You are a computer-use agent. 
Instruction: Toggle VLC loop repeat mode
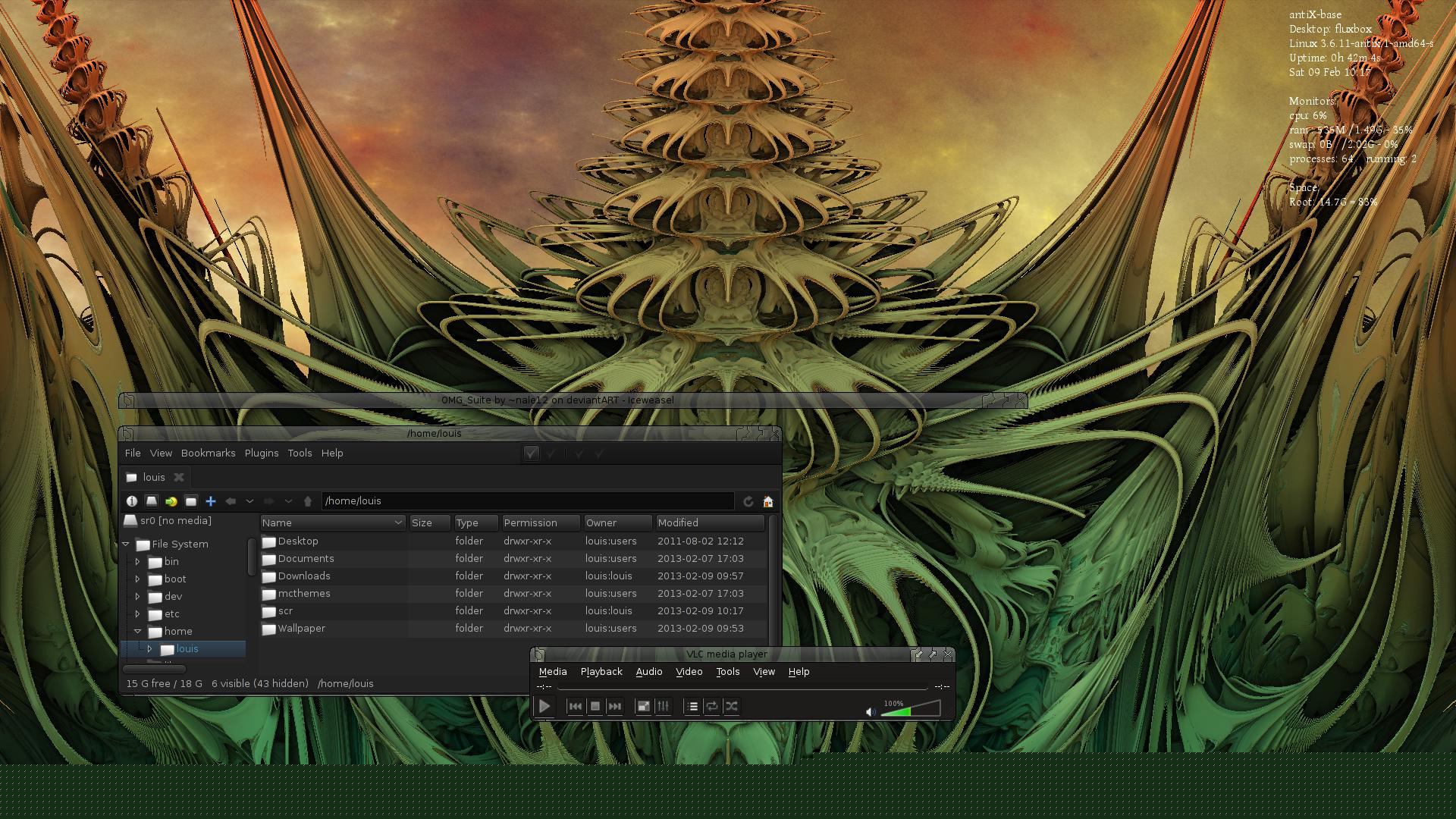(x=711, y=706)
